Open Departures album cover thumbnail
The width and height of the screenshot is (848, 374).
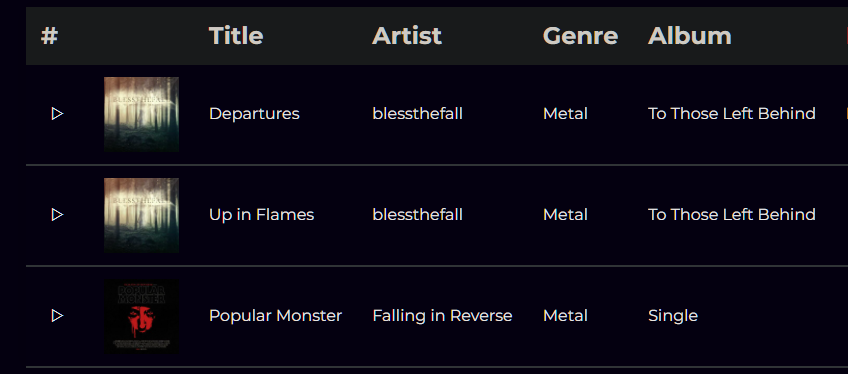[141, 114]
